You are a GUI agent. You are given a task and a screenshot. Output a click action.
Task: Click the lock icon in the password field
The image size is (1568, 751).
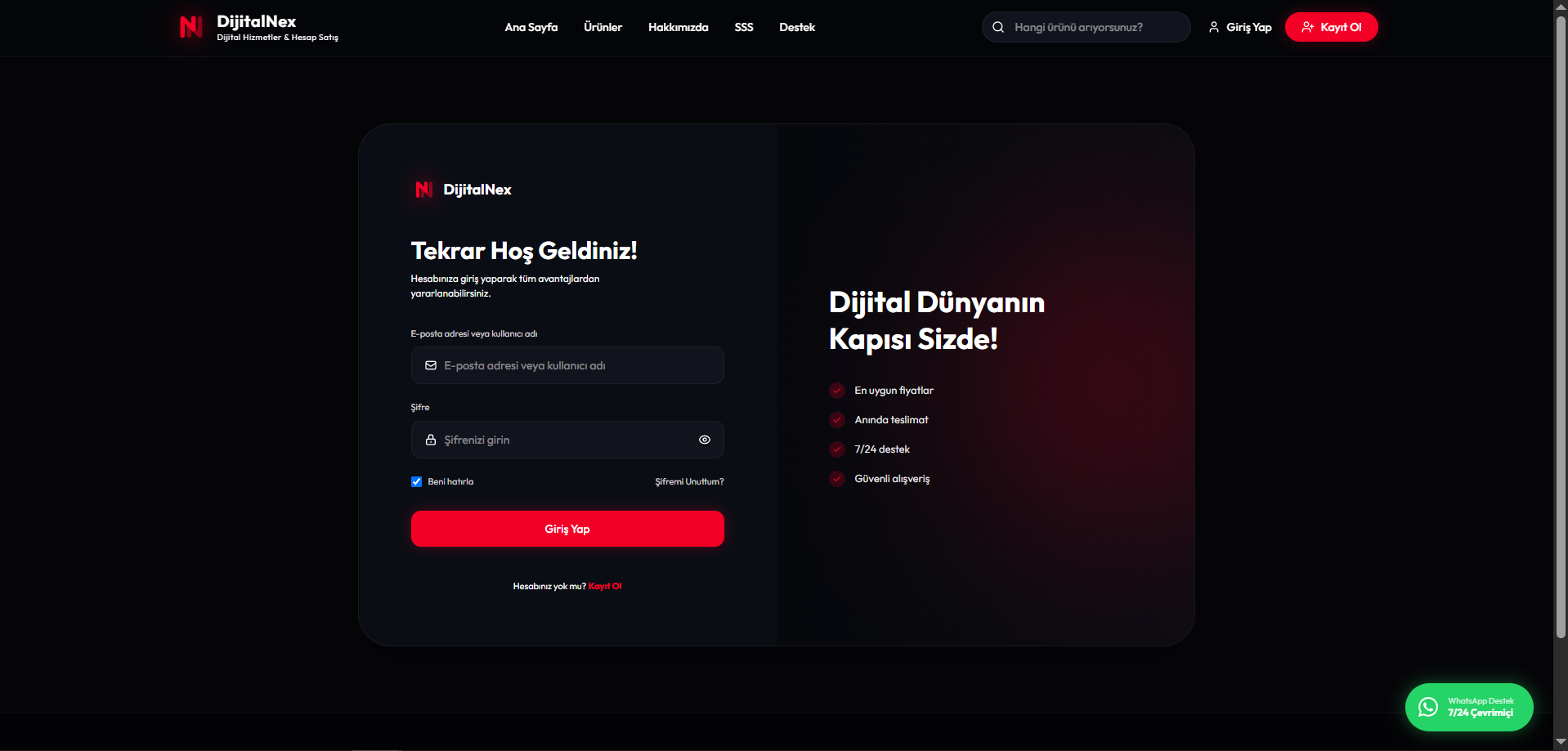431,440
